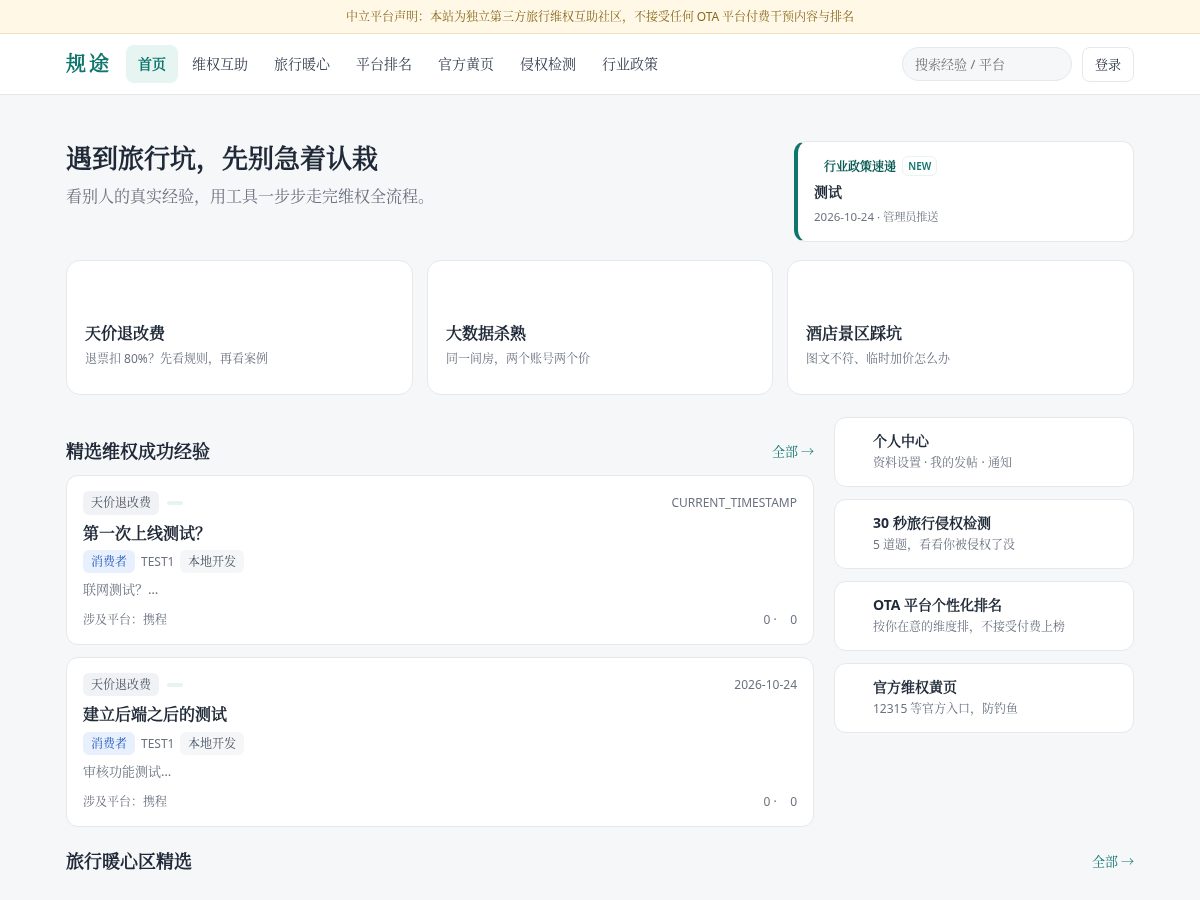
Task: Click the excerpt 审核功能测试...
Action: tap(127, 772)
